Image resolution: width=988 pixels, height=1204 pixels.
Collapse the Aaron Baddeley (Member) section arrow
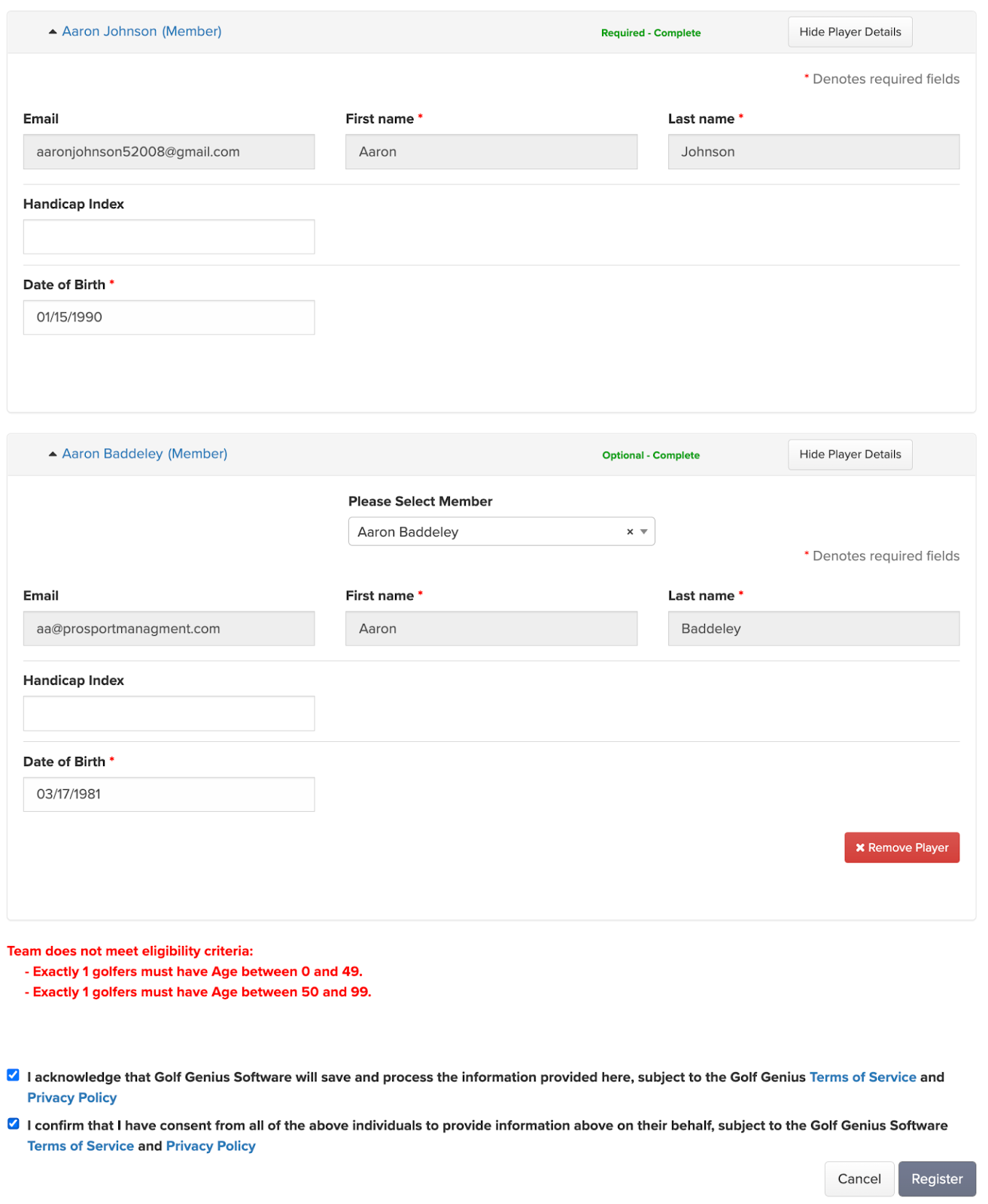click(53, 454)
